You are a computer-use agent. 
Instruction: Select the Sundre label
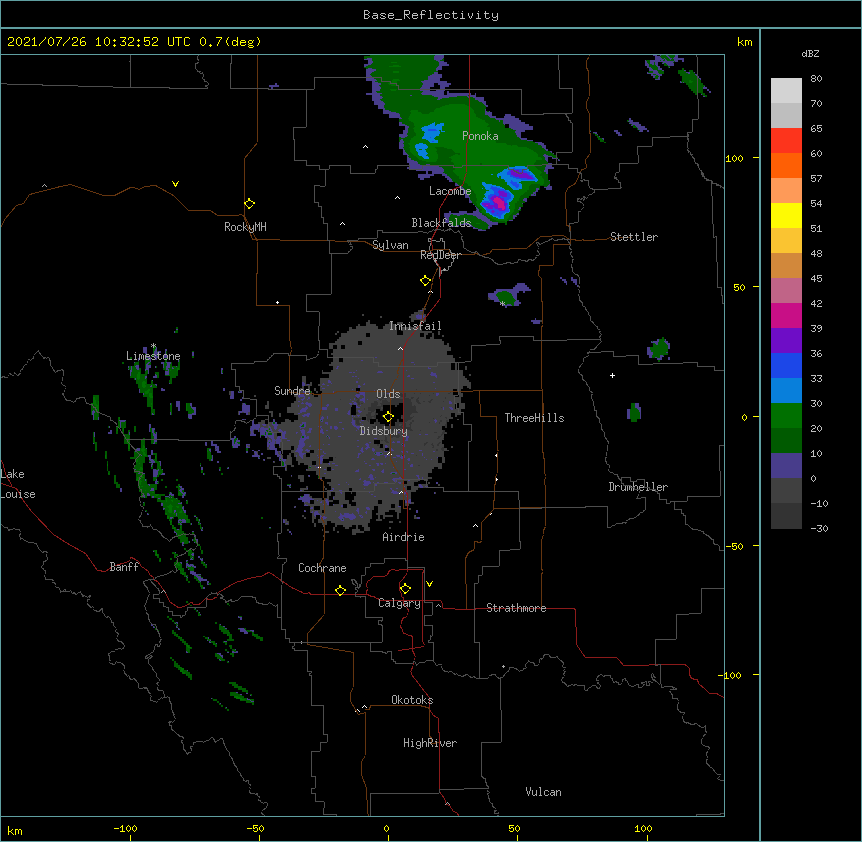point(292,391)
